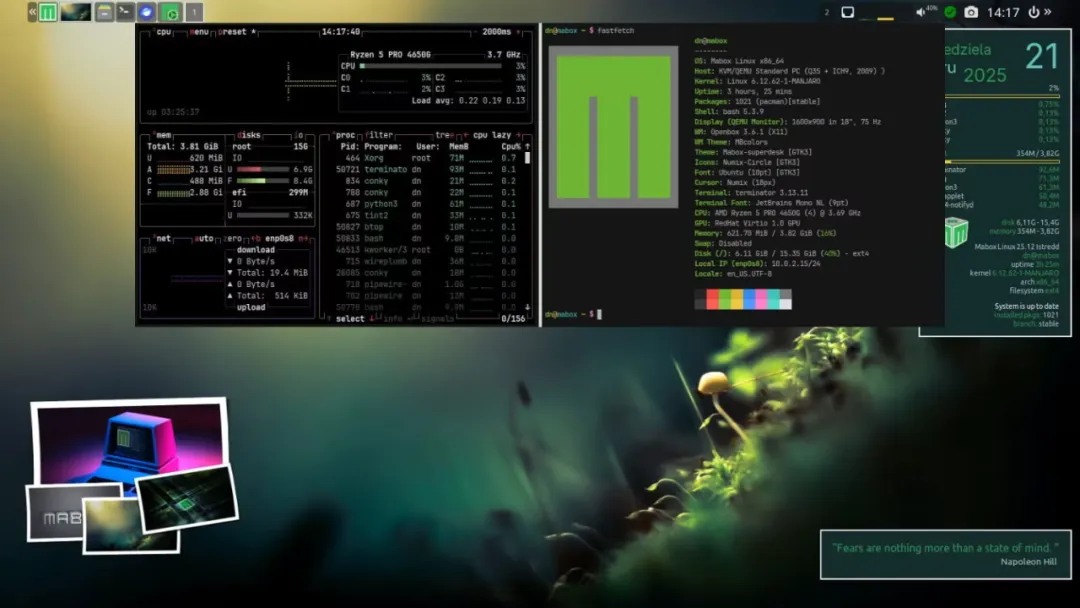Open the btop menu at top

coord(198,32)
